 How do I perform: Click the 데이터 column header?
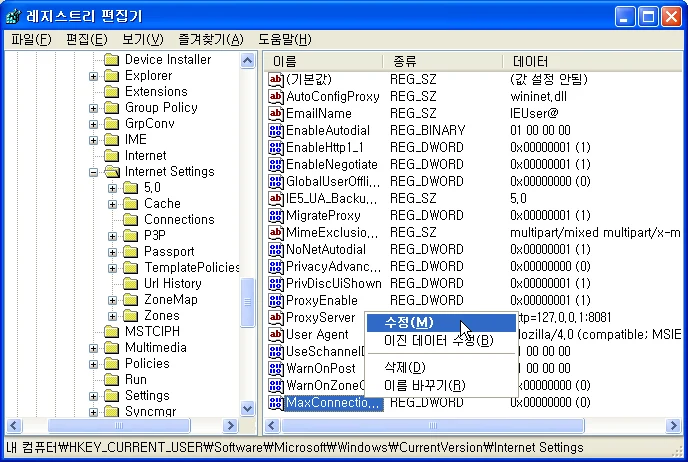pyautogui.click(x=593, y=61)
